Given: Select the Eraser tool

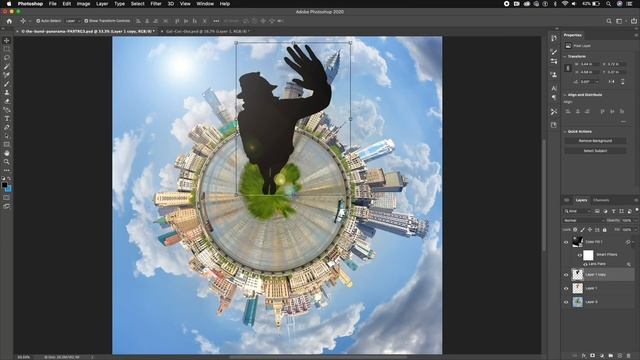Looking at the screenshot, I should coord(7,101).
